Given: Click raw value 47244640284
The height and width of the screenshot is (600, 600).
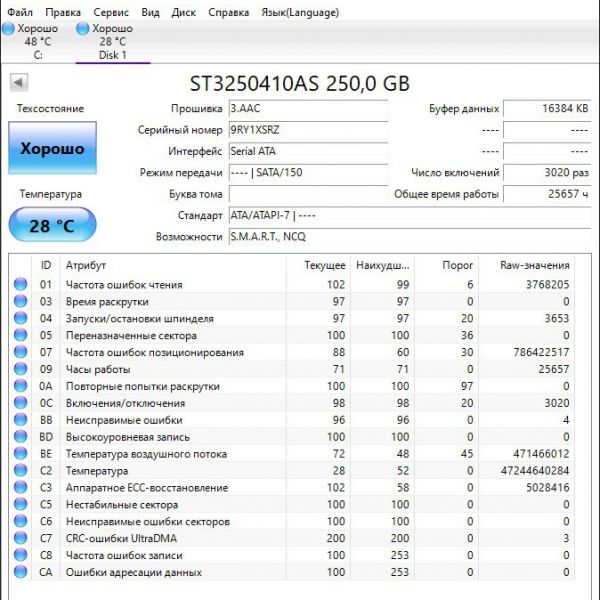Looking at the screenshot, I should click(x=535, y=471).
